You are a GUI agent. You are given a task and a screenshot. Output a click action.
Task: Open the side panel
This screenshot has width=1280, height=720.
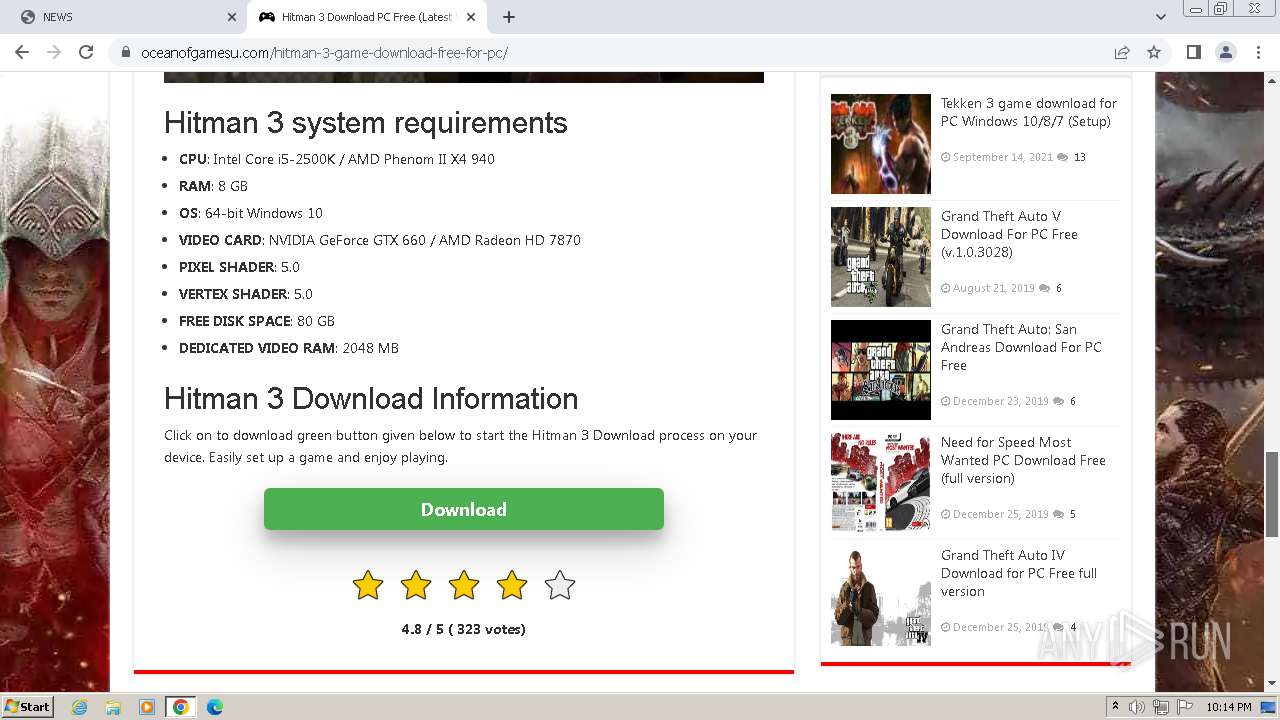(x=1193, y=52)
